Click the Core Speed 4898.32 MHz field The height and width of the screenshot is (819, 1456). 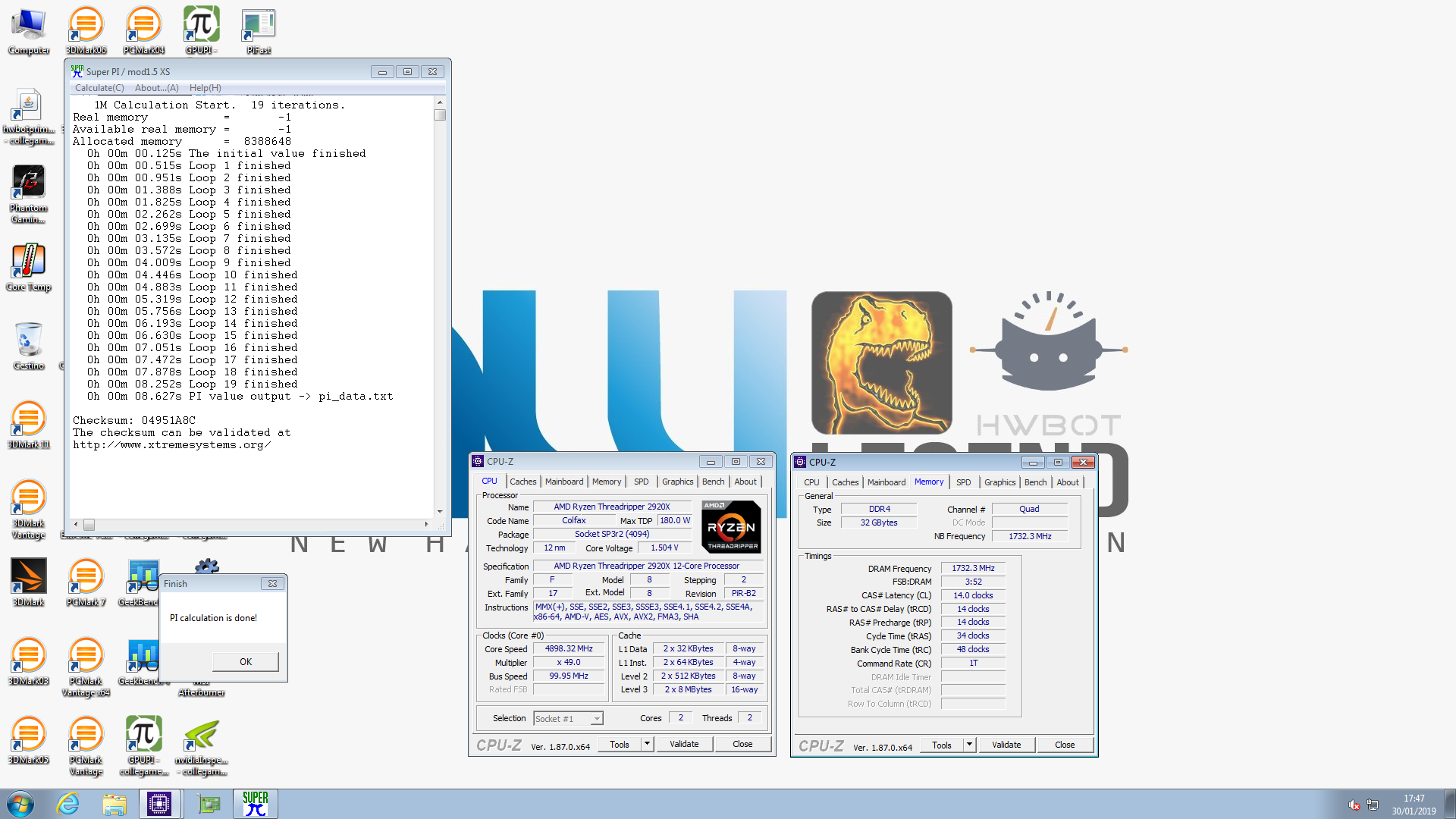pyautogui.click(x=569, y=649)
